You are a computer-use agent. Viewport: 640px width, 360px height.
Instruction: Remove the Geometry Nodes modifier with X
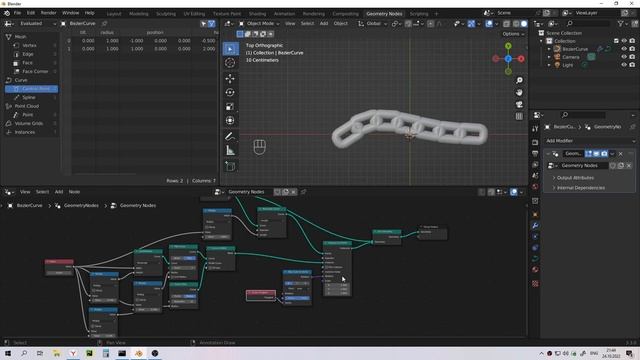(621, 154)
